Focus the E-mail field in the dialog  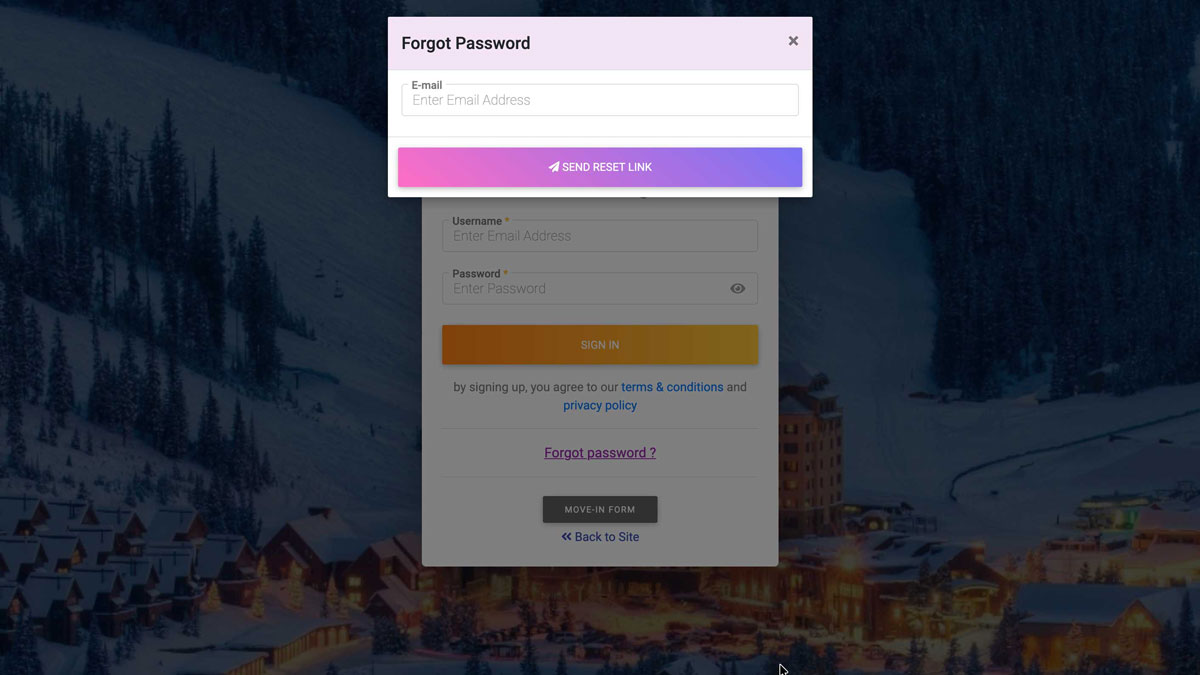coord(600,100)
